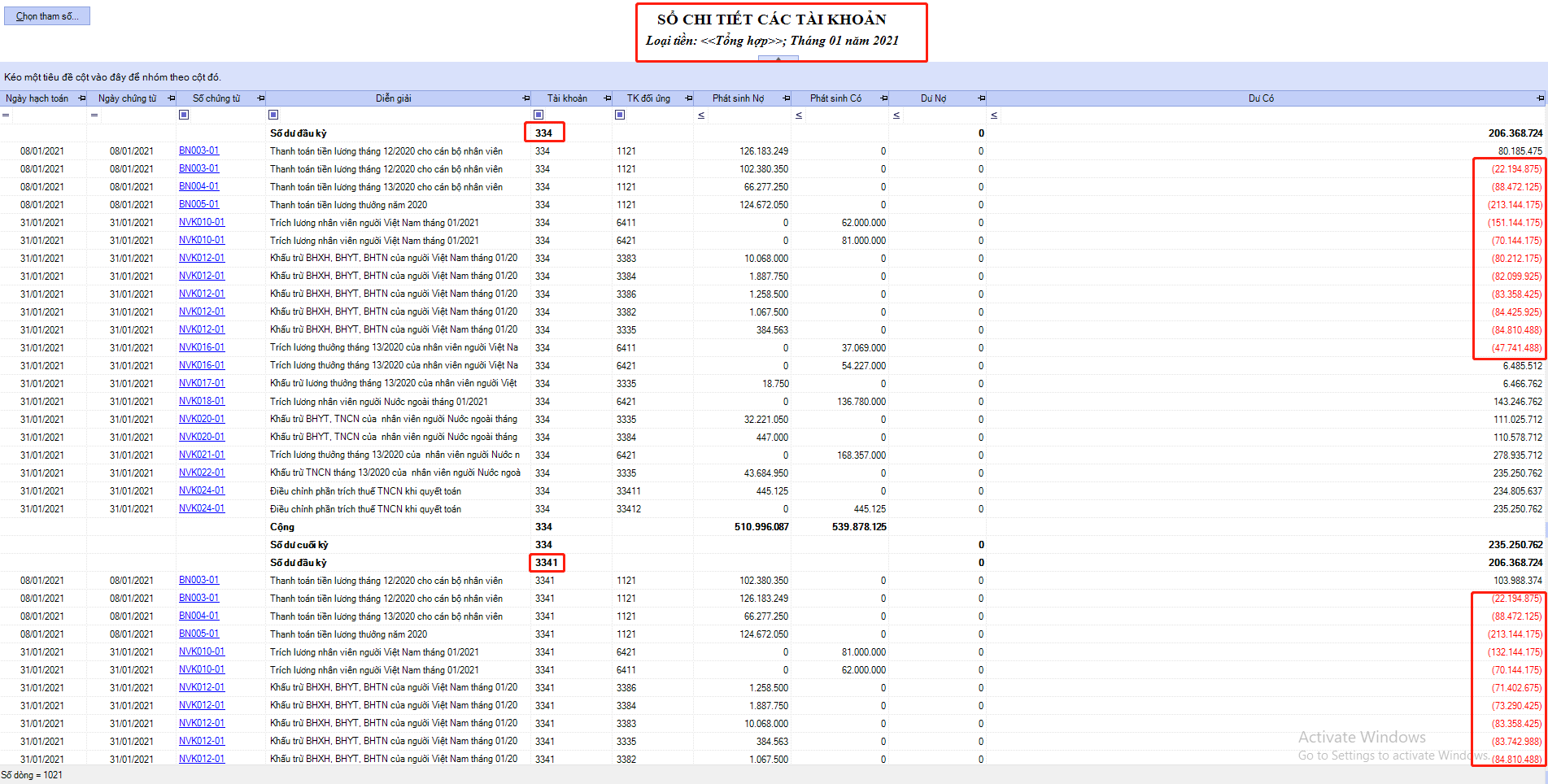1548x784 pixels.
Task: Collapse the report title panel arrow
Action: pos(778,59)
